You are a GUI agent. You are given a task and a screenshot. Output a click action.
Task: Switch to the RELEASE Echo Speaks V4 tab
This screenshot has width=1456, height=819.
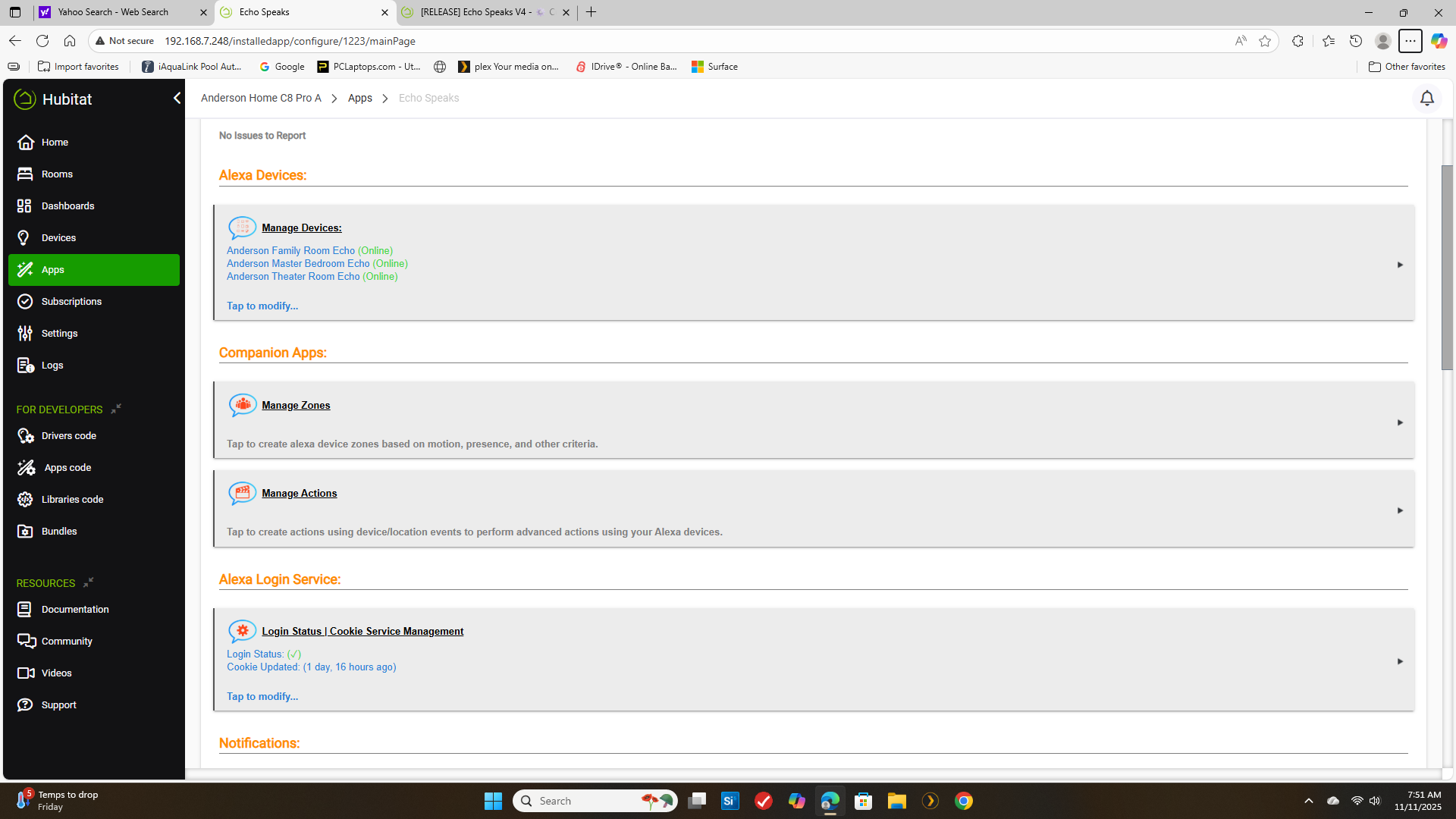point(476,12)
